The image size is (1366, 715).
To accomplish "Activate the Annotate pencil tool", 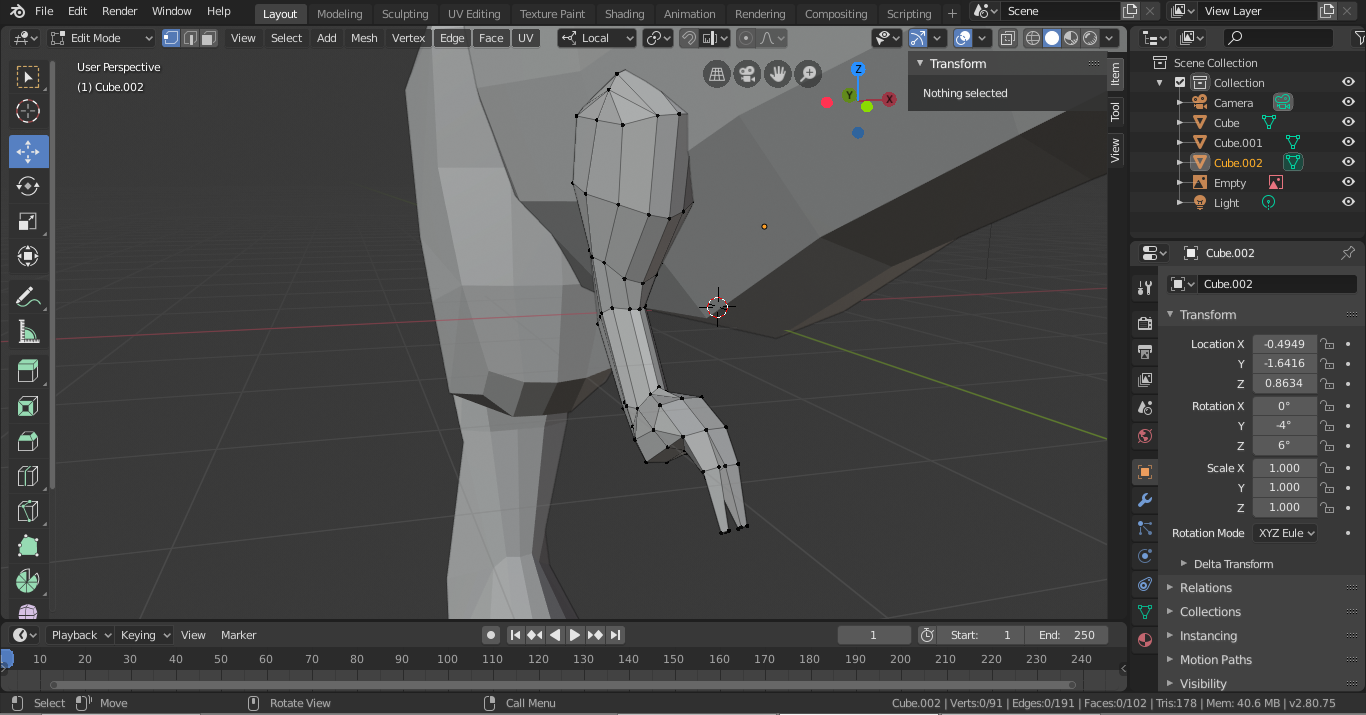I will 28,297.
